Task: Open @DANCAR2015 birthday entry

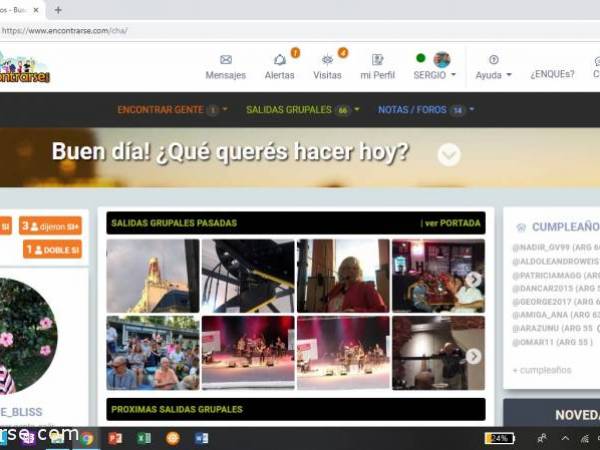Action: (x=556, y=288)
